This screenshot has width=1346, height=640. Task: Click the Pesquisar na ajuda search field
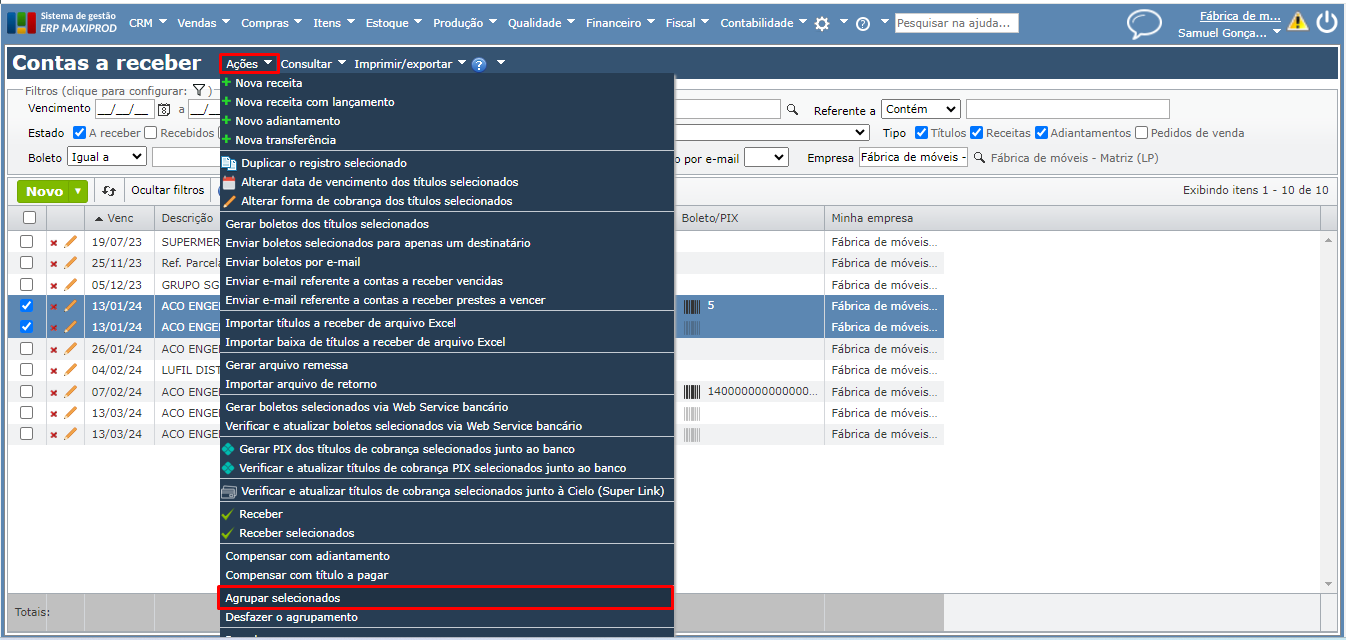click(x=956, y=23)
